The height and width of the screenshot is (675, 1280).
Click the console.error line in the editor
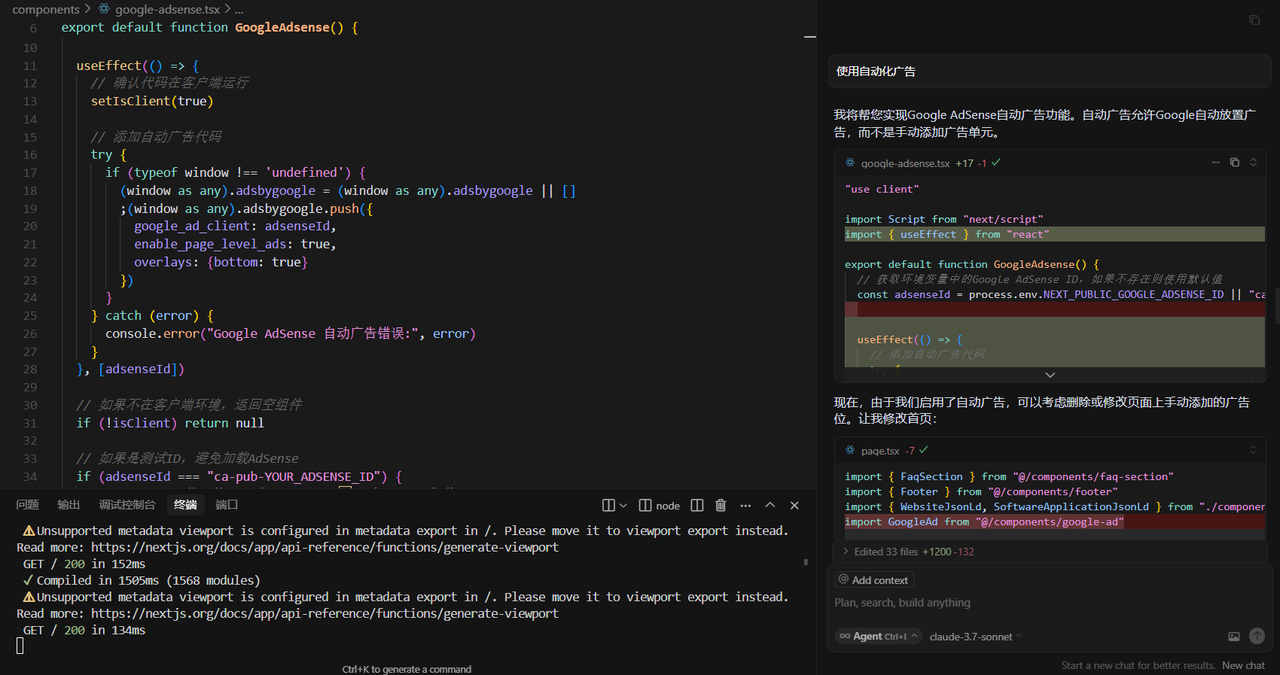[290, 334]
